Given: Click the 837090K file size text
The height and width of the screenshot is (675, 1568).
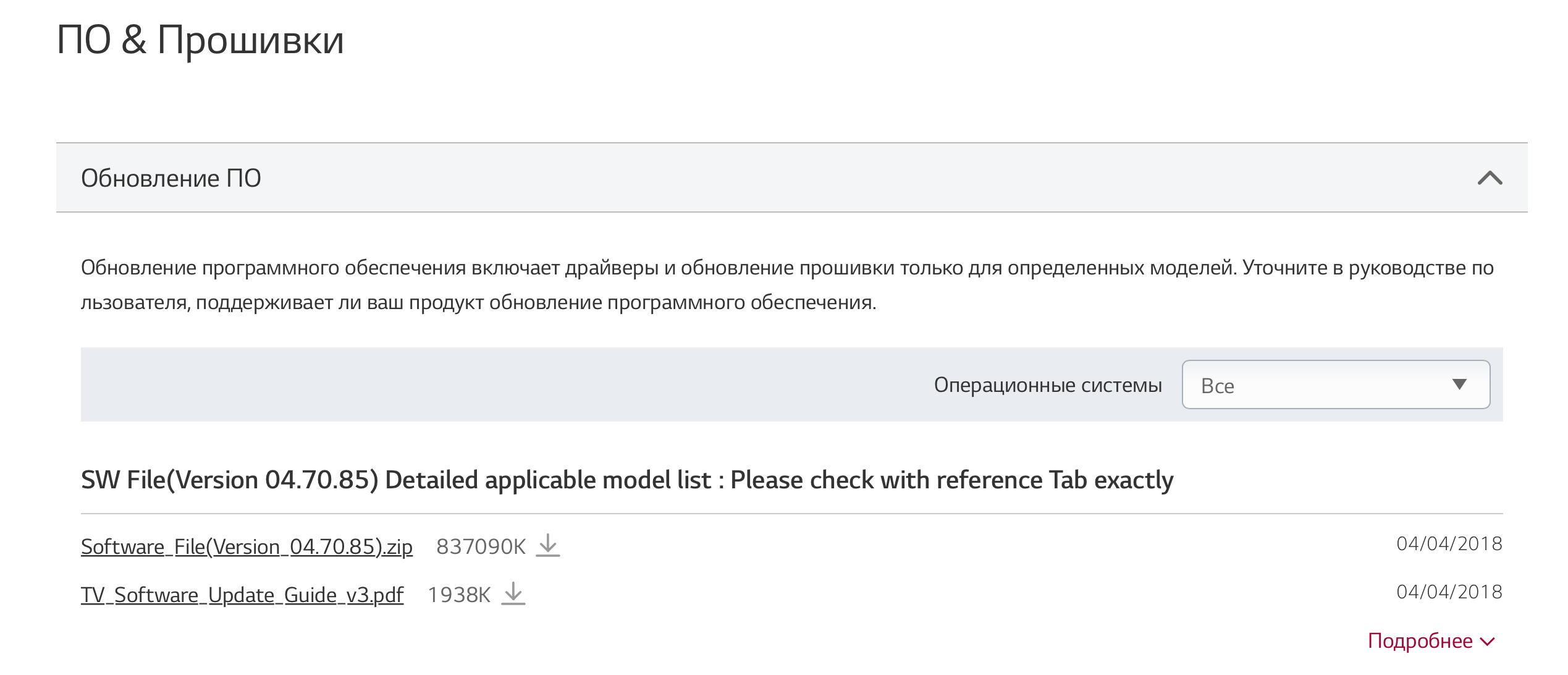Looking at the screenshot, I should coord(481,546).
